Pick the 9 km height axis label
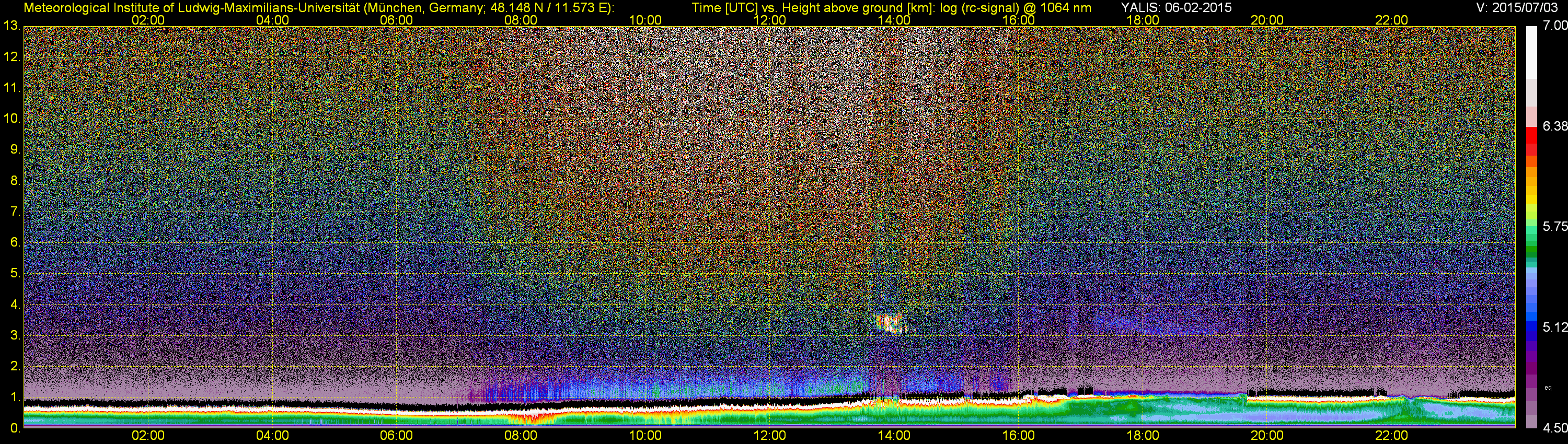1568x444 pixels. (x=15, y=149)
